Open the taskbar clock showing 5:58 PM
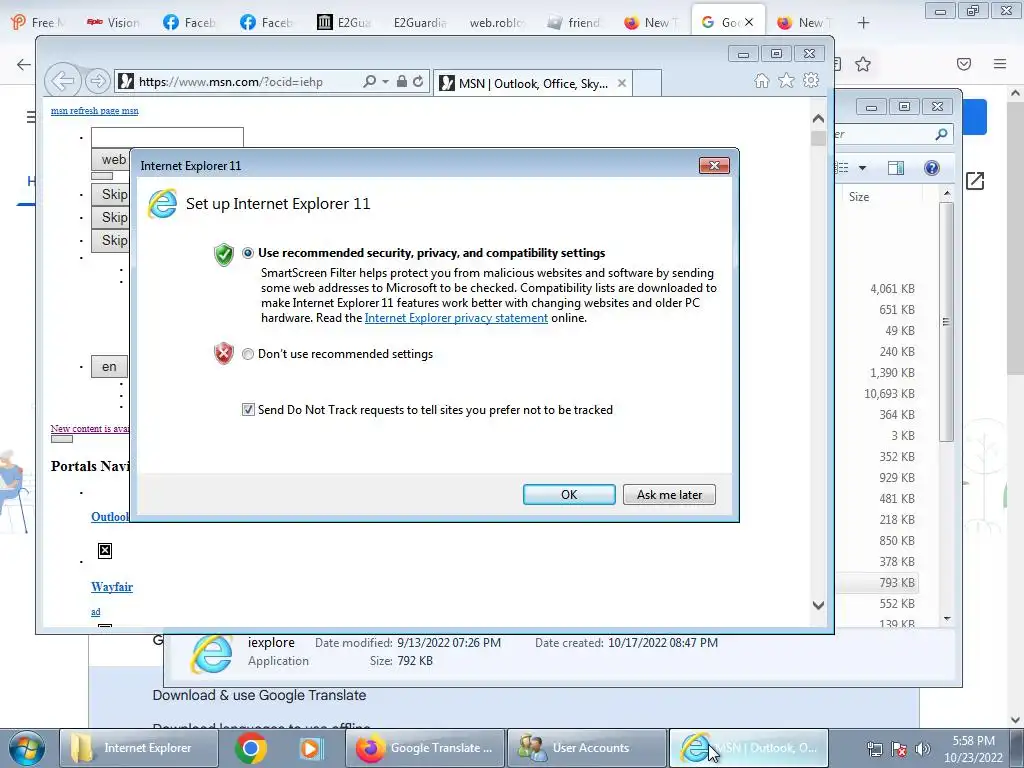1024x768 pixels. (973, 749)
